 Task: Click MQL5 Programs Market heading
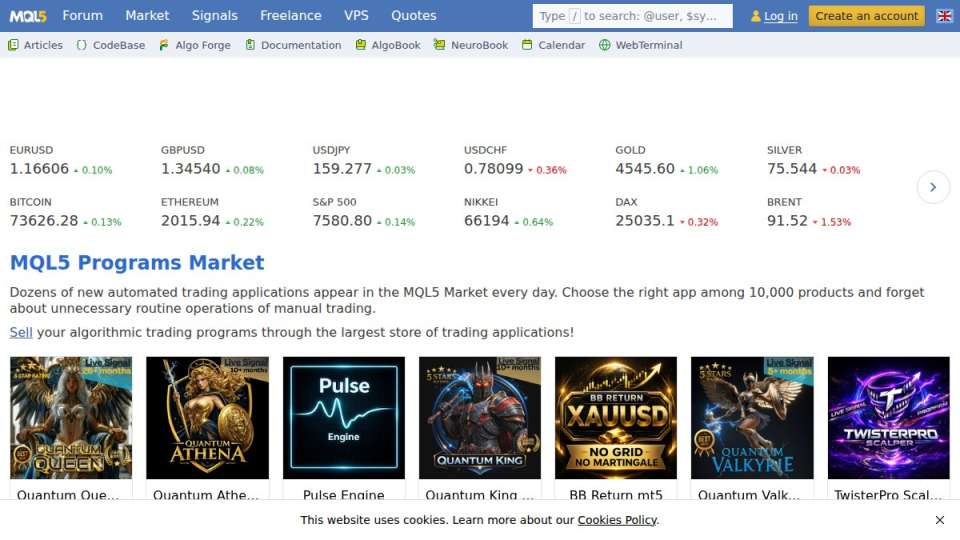(137, 263)
